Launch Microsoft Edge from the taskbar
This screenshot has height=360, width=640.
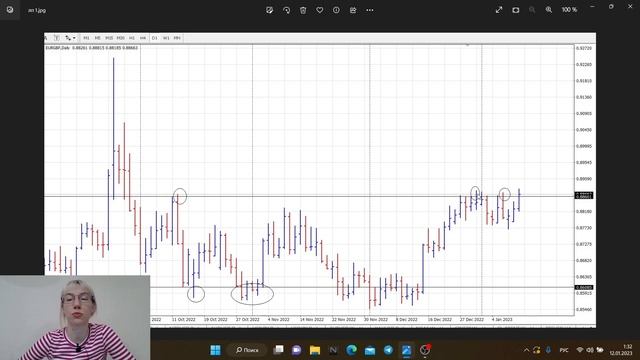pyautogui.click(x=351, y=350)
